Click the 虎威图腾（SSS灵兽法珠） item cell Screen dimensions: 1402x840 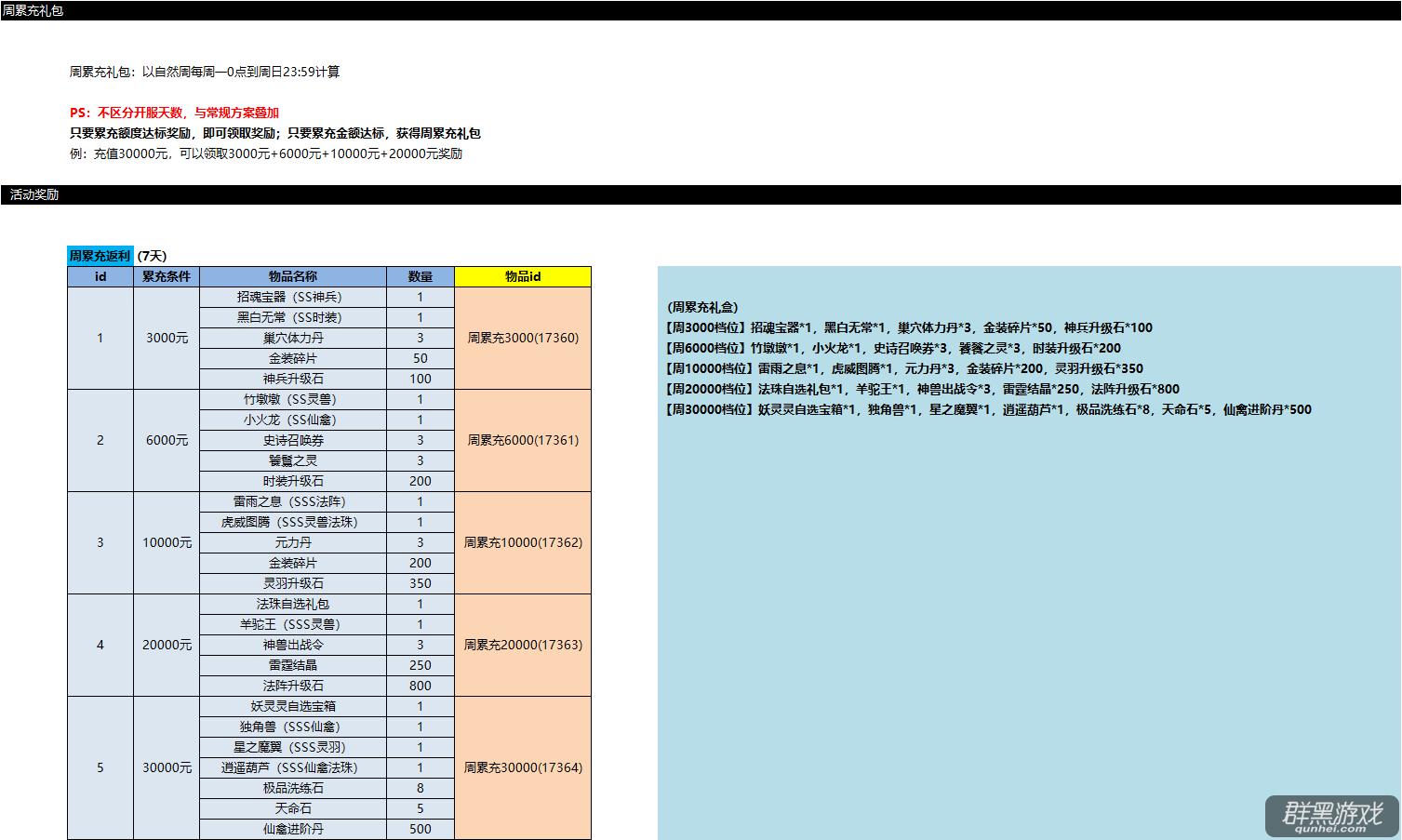click(293, 522)
